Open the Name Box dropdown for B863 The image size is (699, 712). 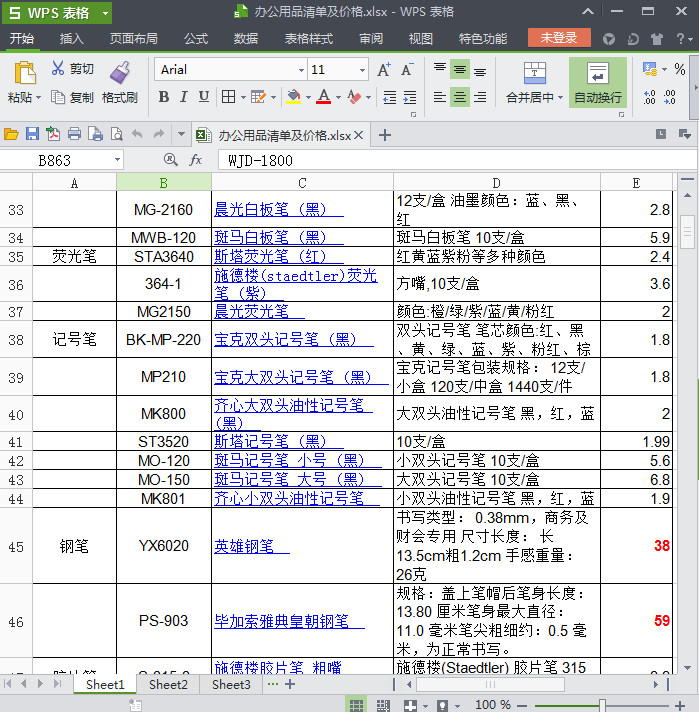pyautogui.click(x=117, y=160)
